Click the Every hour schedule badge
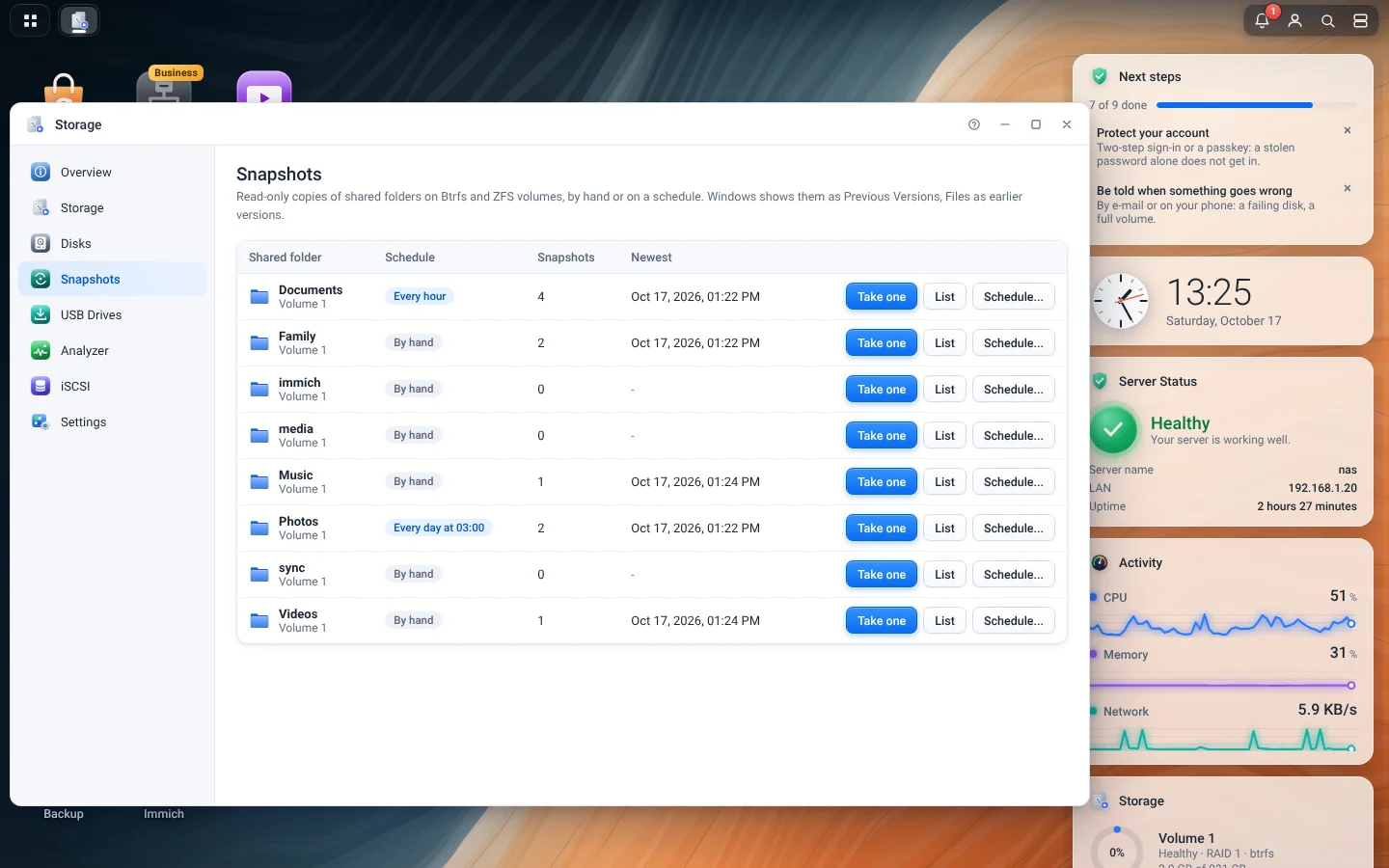1389x868 pixels. click(420, 297)
